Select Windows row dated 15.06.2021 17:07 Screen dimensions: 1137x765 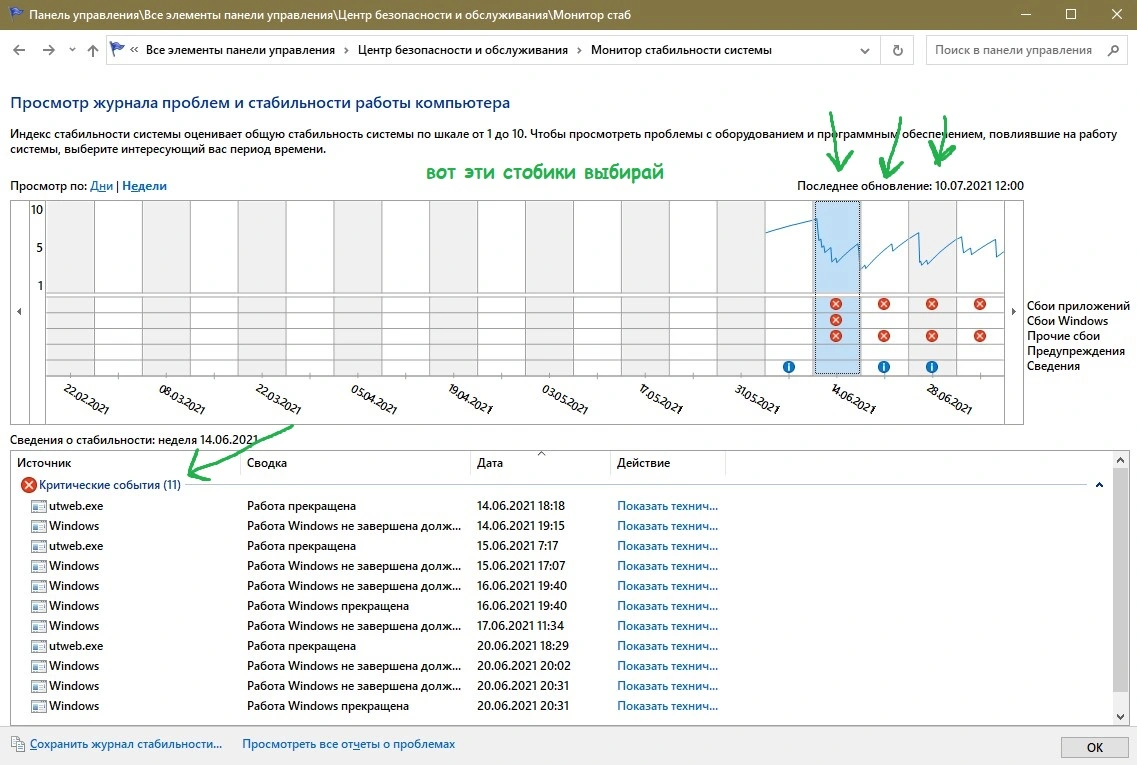point(374,566)
